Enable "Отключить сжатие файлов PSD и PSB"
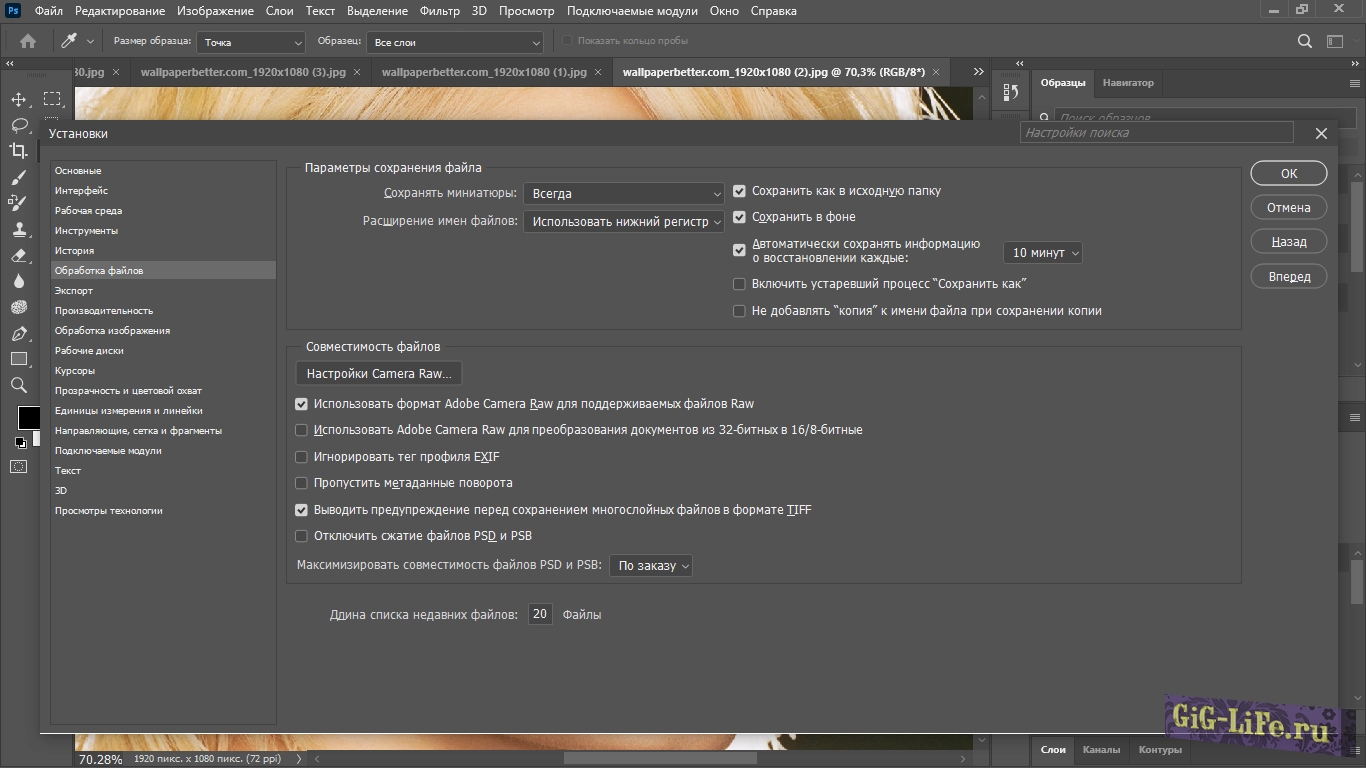The width and height of the screenshot is (1366, 768). tap(302, 536)
